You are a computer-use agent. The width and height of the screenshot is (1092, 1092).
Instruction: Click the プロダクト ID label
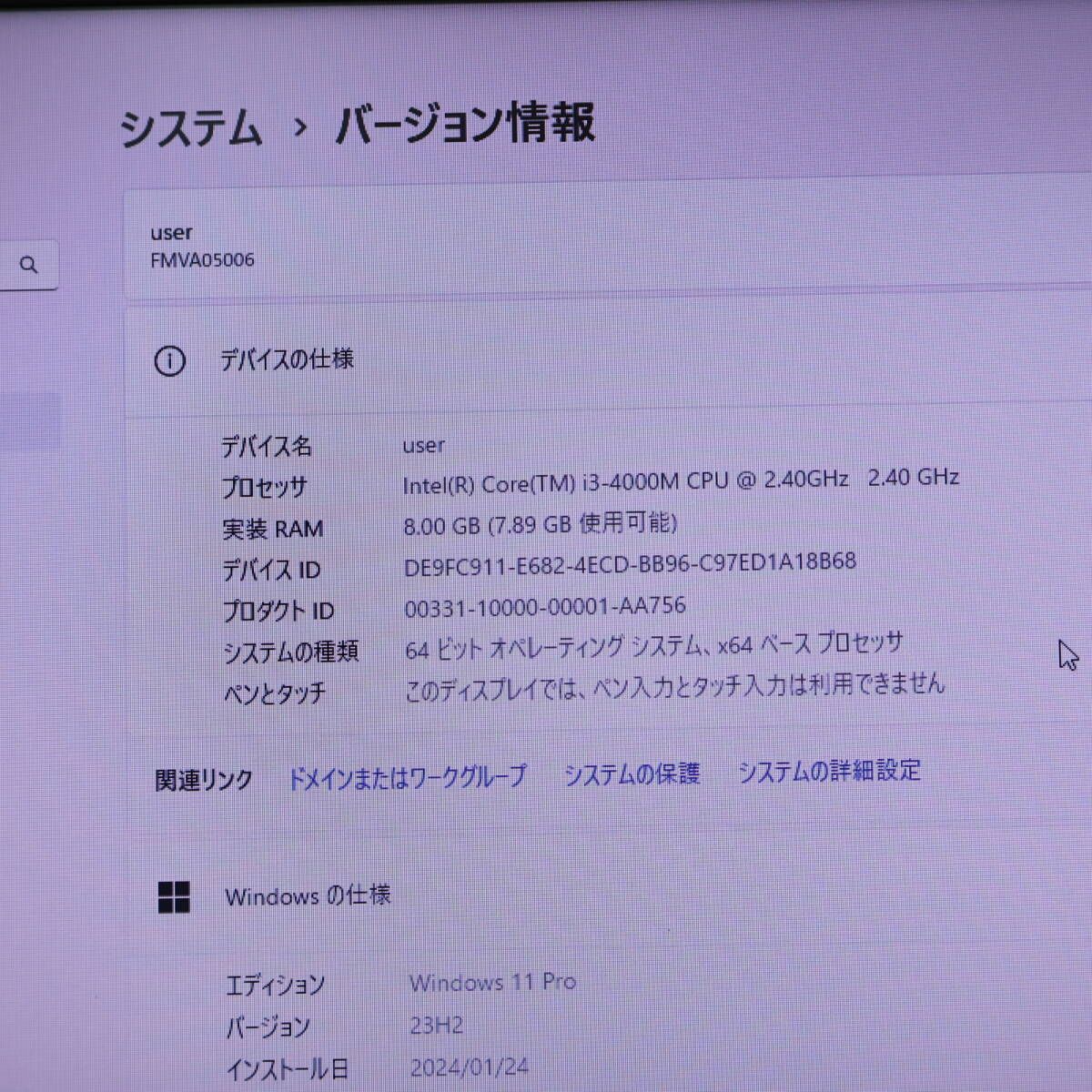click(278, 612)
